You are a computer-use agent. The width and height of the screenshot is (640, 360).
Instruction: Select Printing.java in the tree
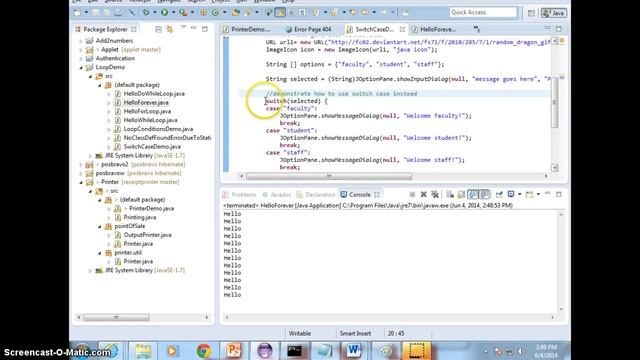click(140, 218)
